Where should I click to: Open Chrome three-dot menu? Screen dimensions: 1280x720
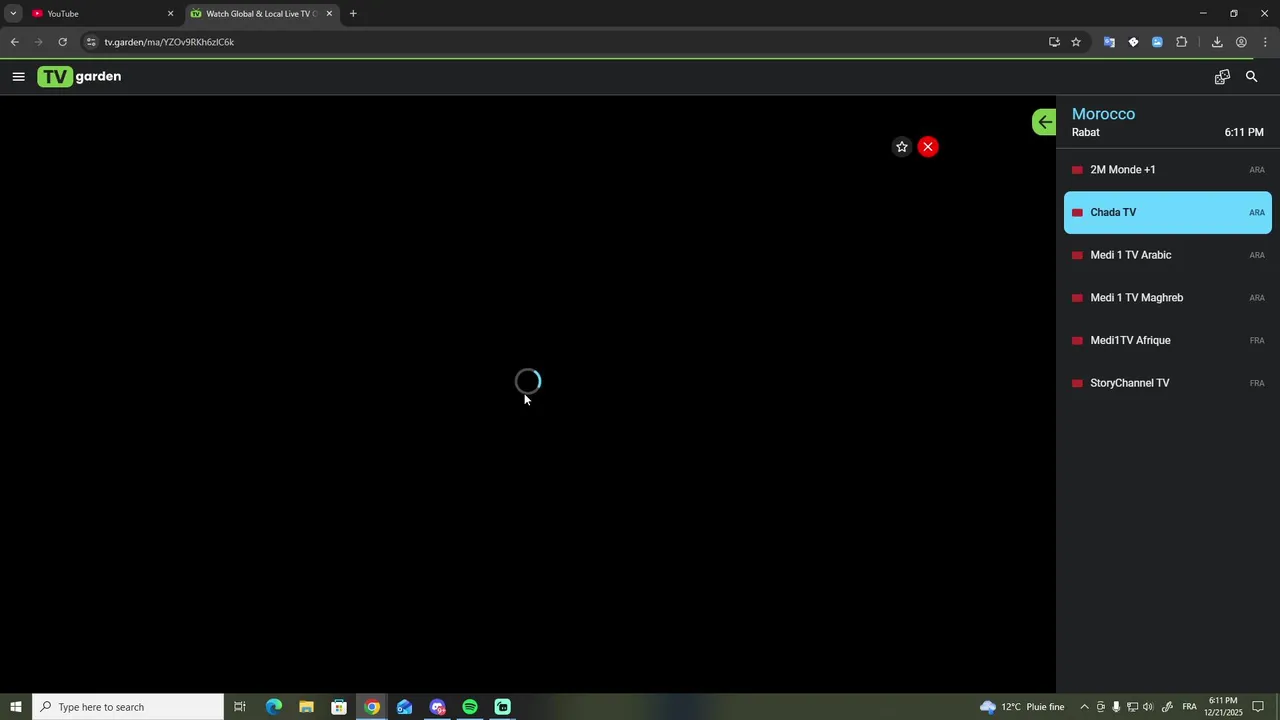coord(1265,42)
